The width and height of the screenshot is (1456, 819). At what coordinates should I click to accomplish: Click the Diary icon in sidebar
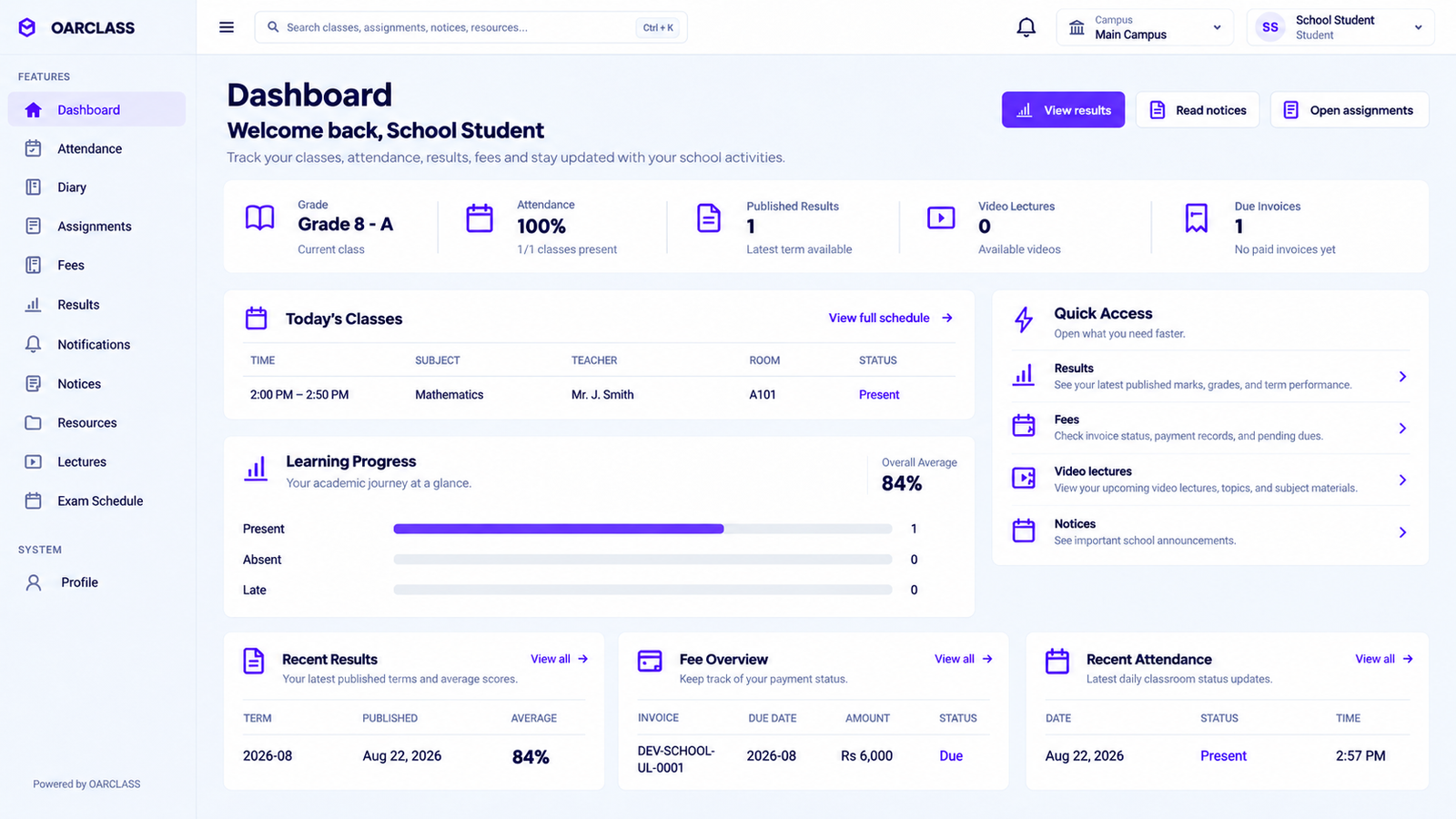[34, 187]
